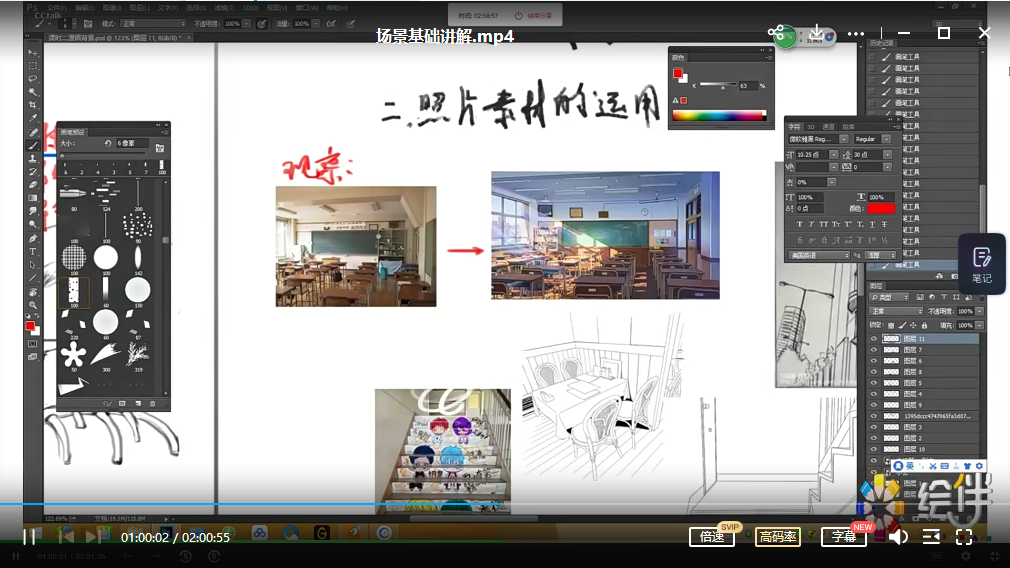Click the share icon in player header
Screen dimensions: 1010x568
[x=776, y=32]
